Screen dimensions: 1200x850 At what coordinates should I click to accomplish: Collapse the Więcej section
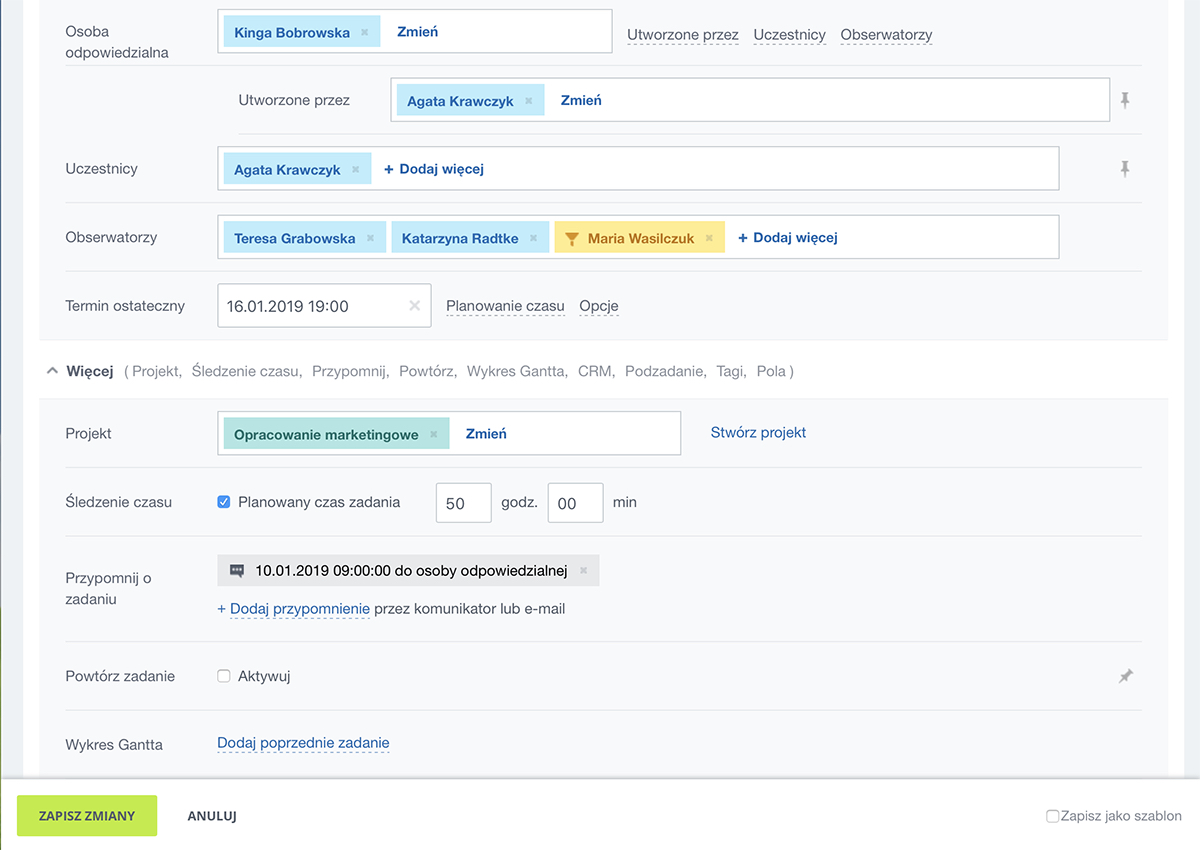point(52,371)
